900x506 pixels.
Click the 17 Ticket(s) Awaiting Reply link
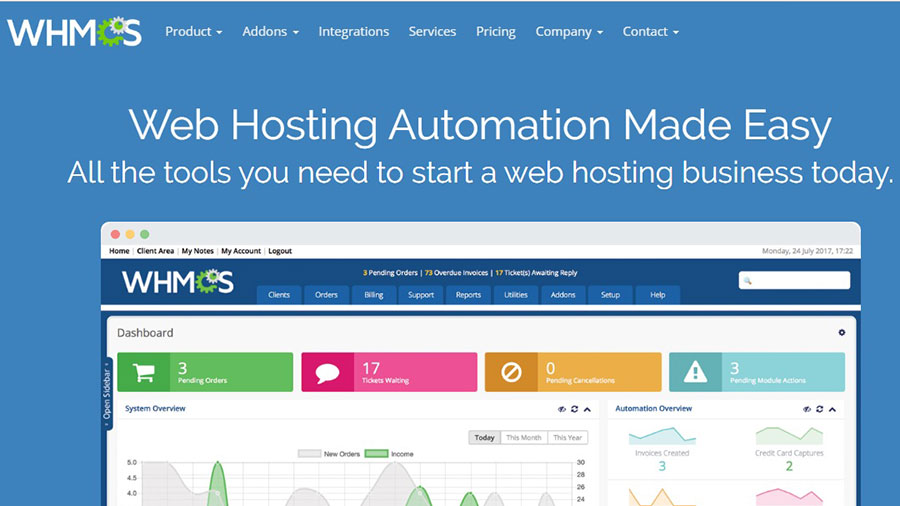pos(536,273)
